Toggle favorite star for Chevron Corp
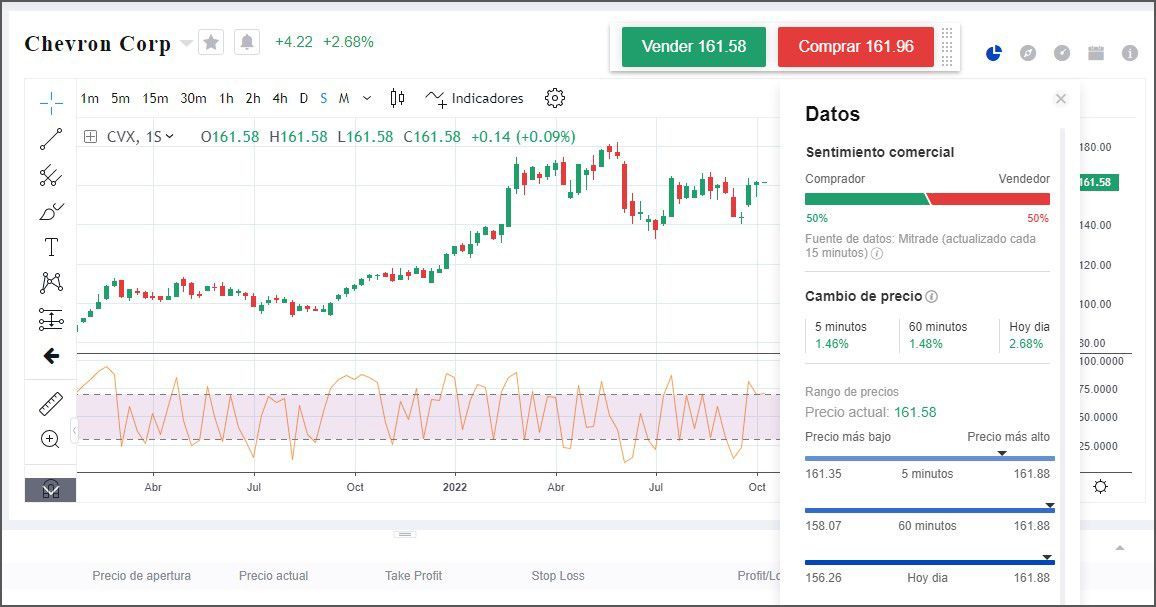The image size is (1156, 607). coord(211,42)
